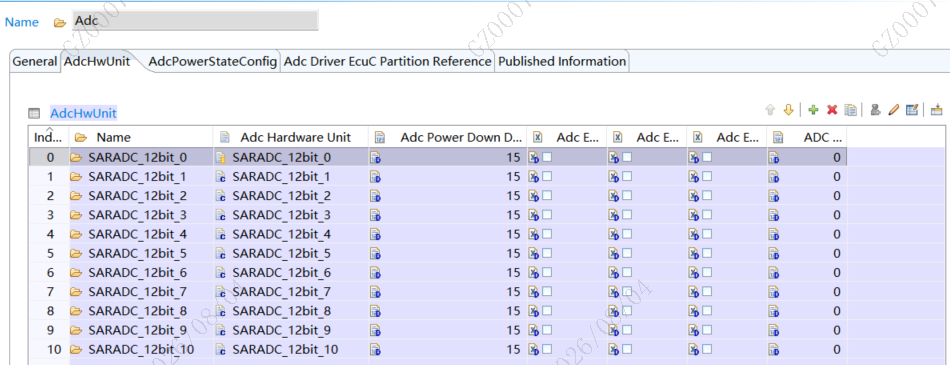Tick third Adc E... checkbox in SARADC_12bit_2 row
The image size is (950, 365).
[x=707, y=196]
